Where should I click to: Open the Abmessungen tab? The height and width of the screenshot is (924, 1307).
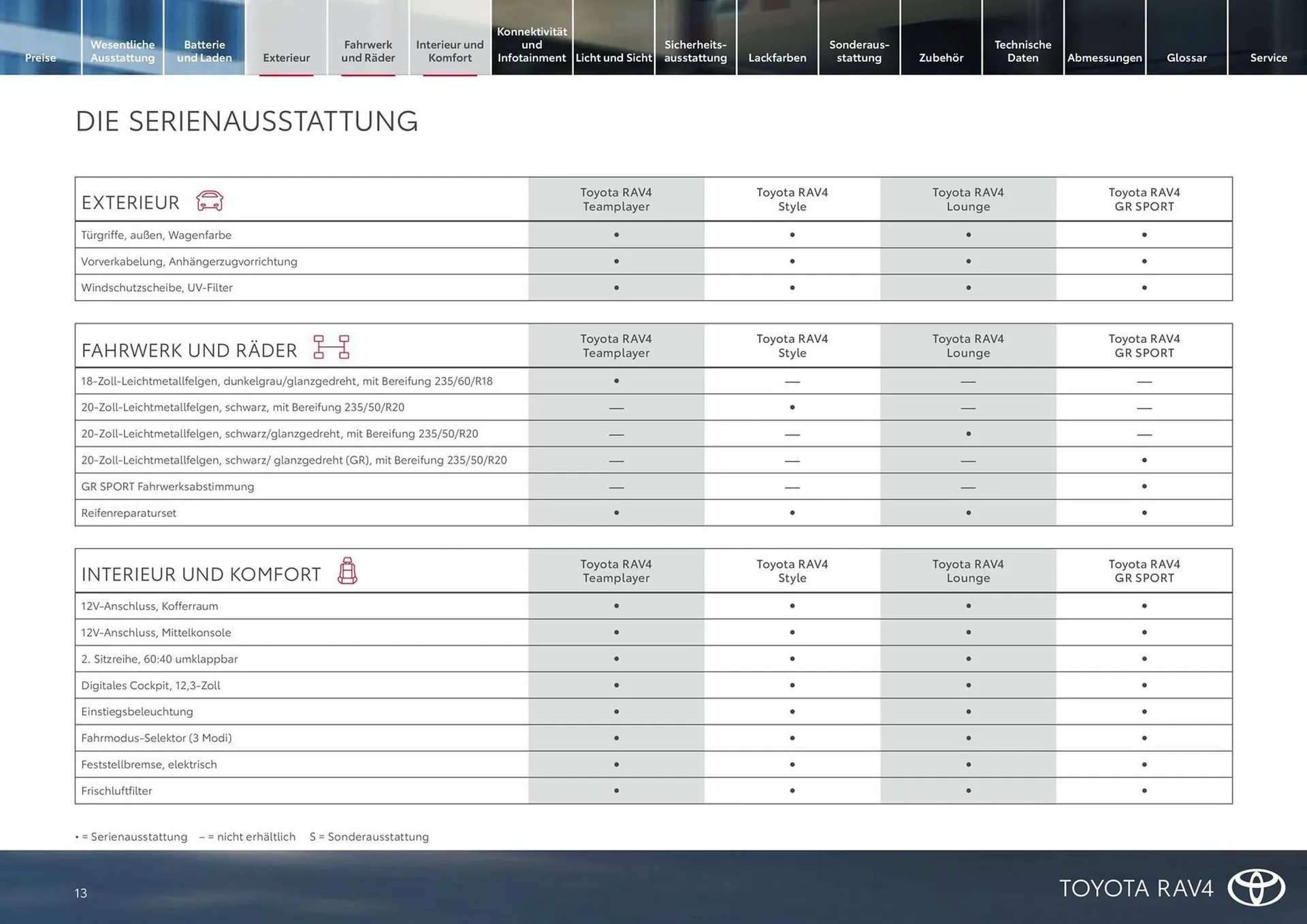click(x=1104, y=57)
